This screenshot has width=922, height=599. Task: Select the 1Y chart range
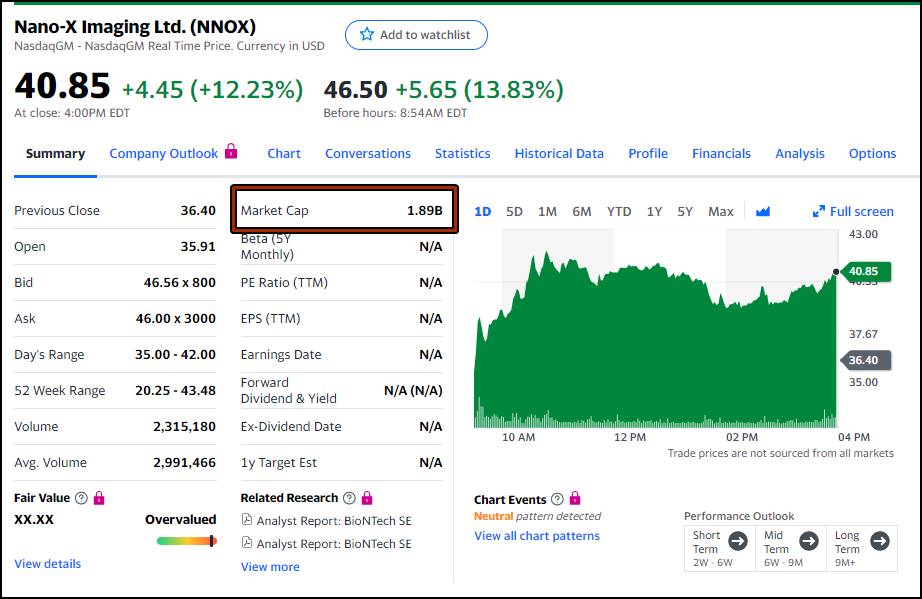tap(654, 212)
